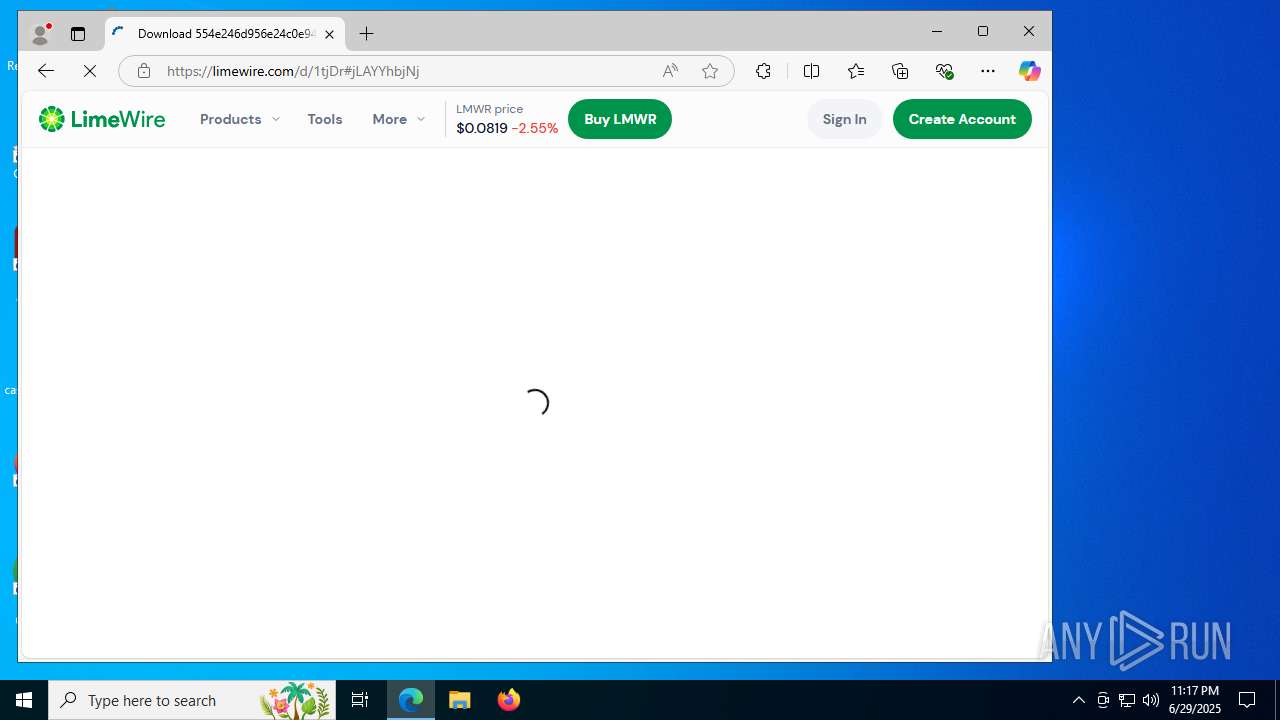The height and width of the screenshot is (720, 1280).
Task: Click the Buy LMWR button
Action: tap(620, 119)
